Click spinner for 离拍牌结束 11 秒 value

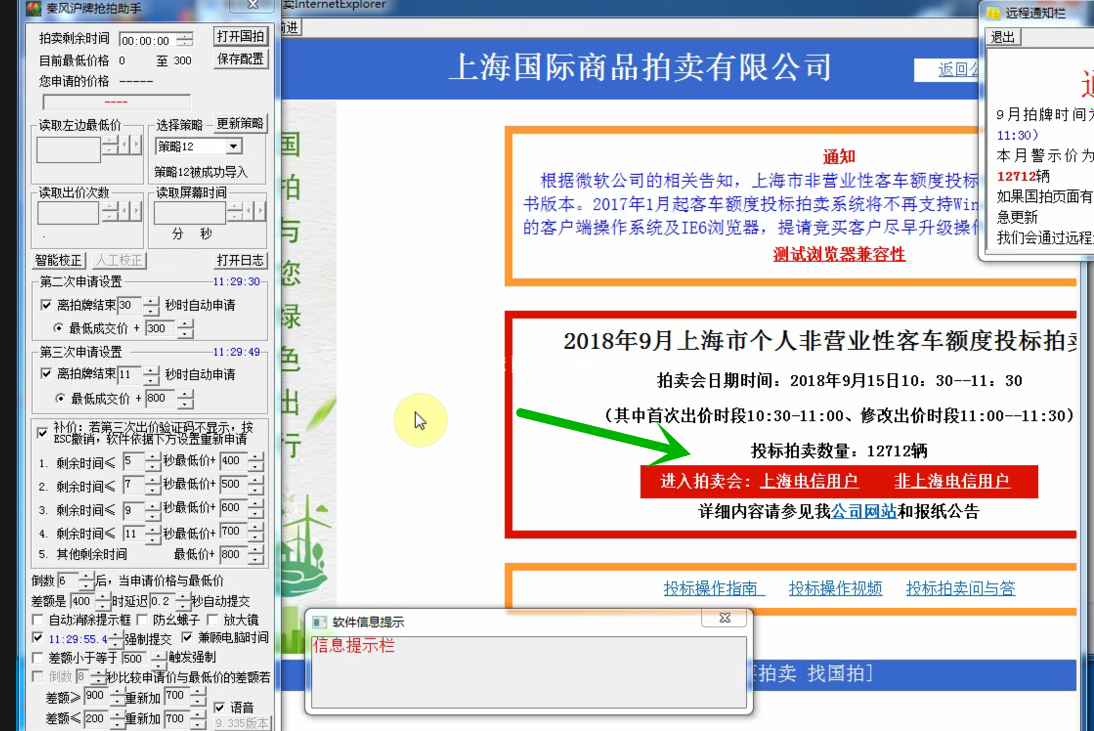point(151,375)
